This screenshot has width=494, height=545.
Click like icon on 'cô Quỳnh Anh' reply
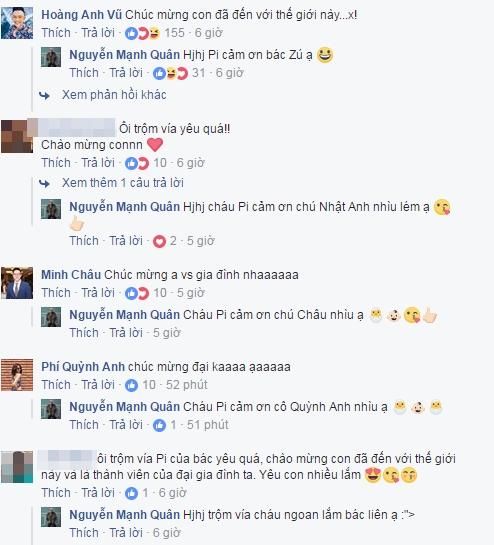pos(159,425)
